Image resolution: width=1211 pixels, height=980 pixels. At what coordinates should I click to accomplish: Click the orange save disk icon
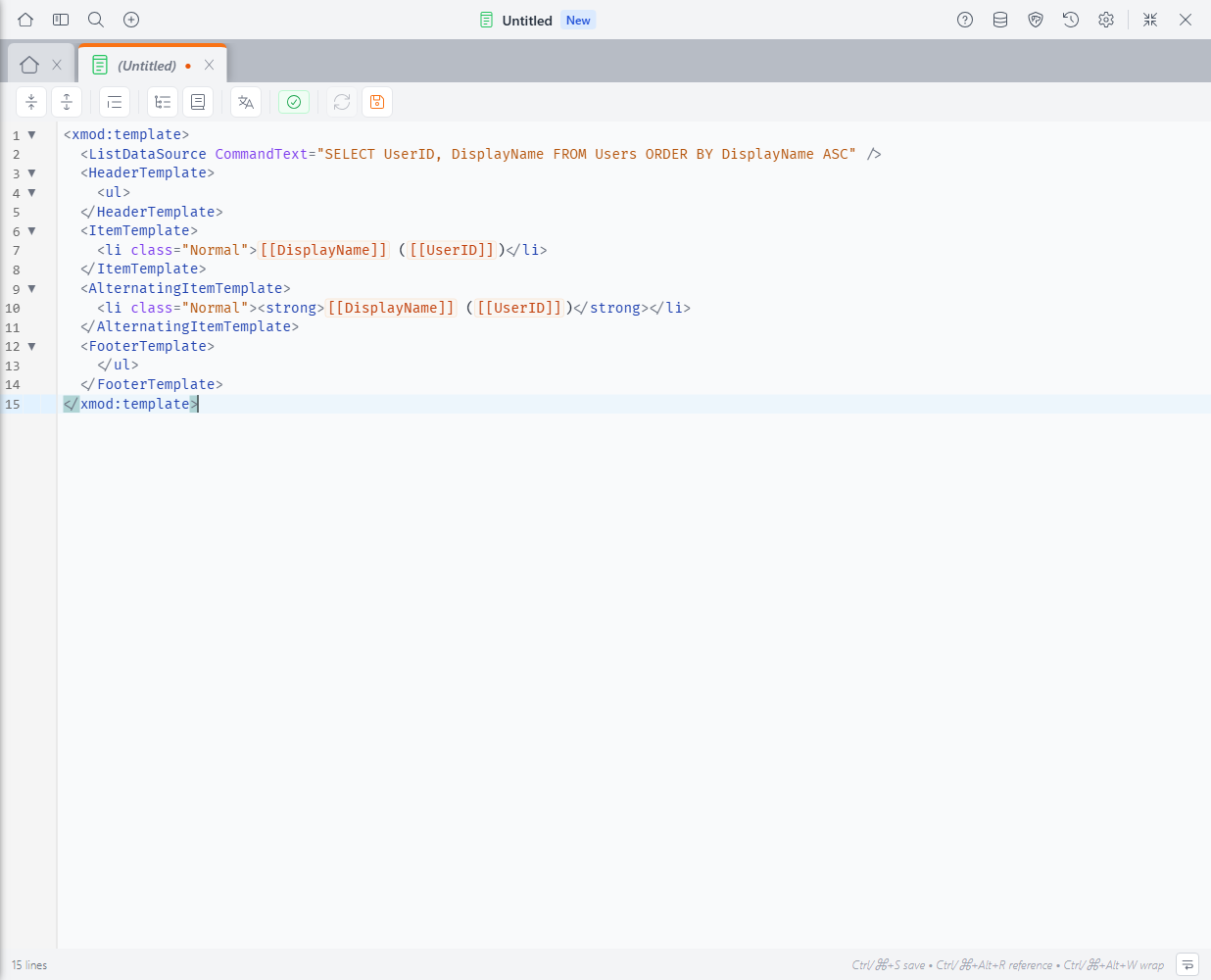[x=377, y=102]
